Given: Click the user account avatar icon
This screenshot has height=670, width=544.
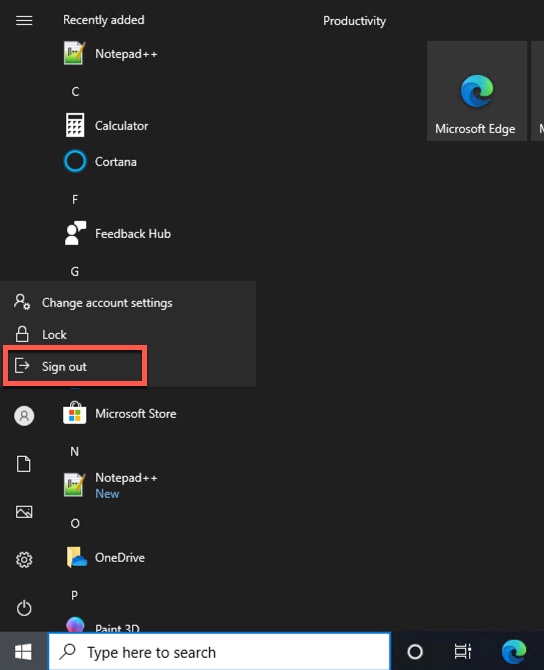Looking at the screenshot, I should pos(24,415).
